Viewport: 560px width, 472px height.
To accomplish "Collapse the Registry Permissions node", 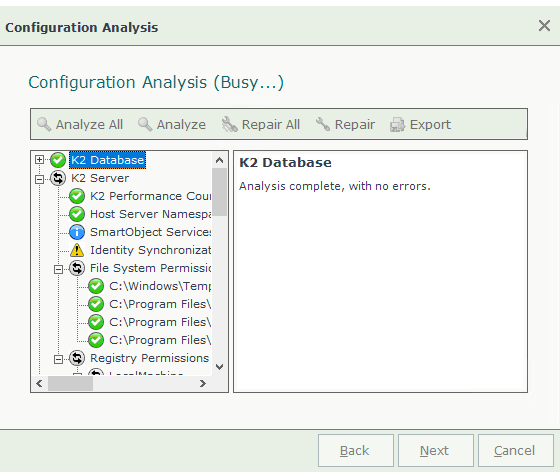I will tap(58, 359).
